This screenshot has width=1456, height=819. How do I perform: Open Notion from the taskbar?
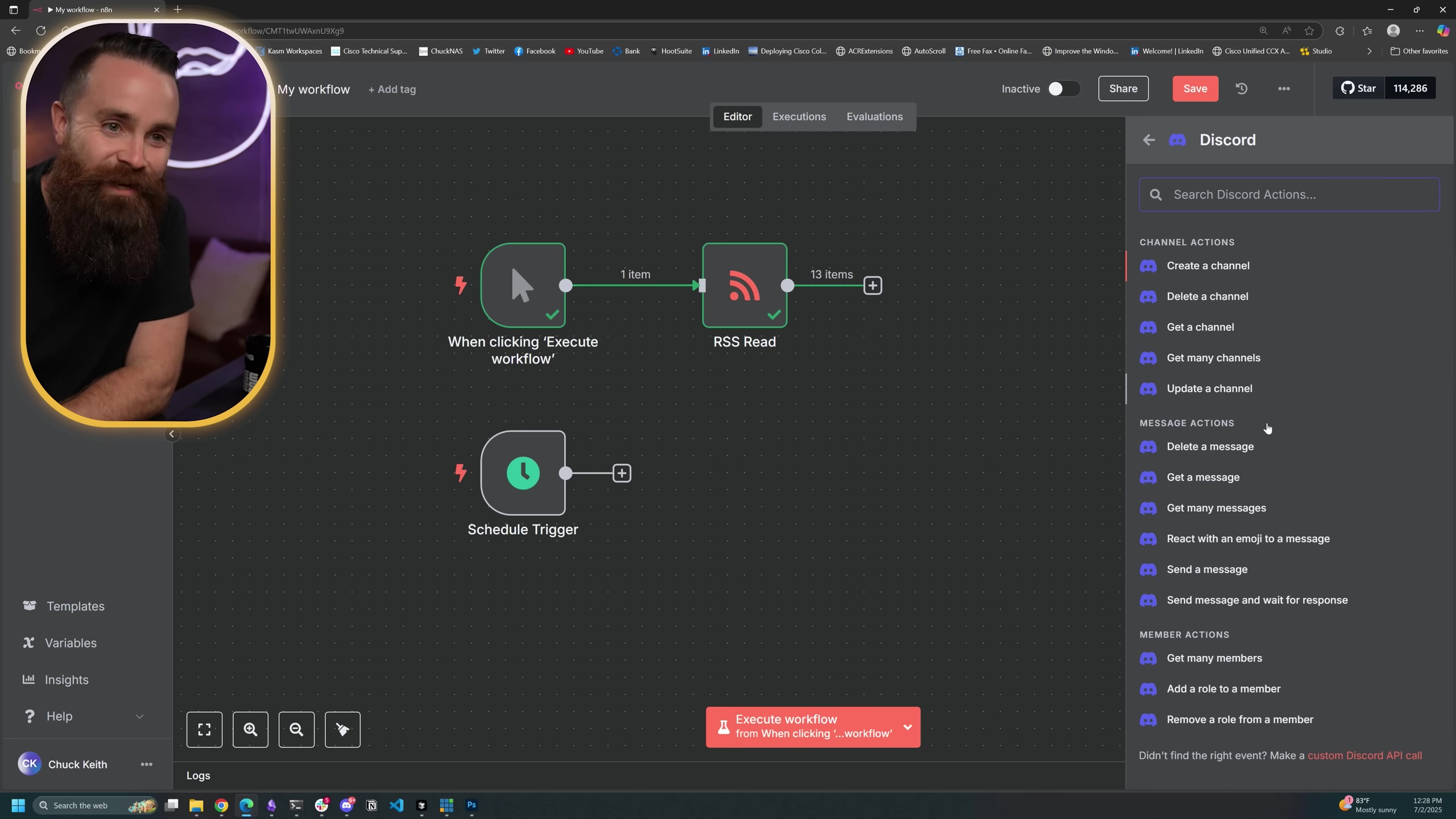click(371, 805)
